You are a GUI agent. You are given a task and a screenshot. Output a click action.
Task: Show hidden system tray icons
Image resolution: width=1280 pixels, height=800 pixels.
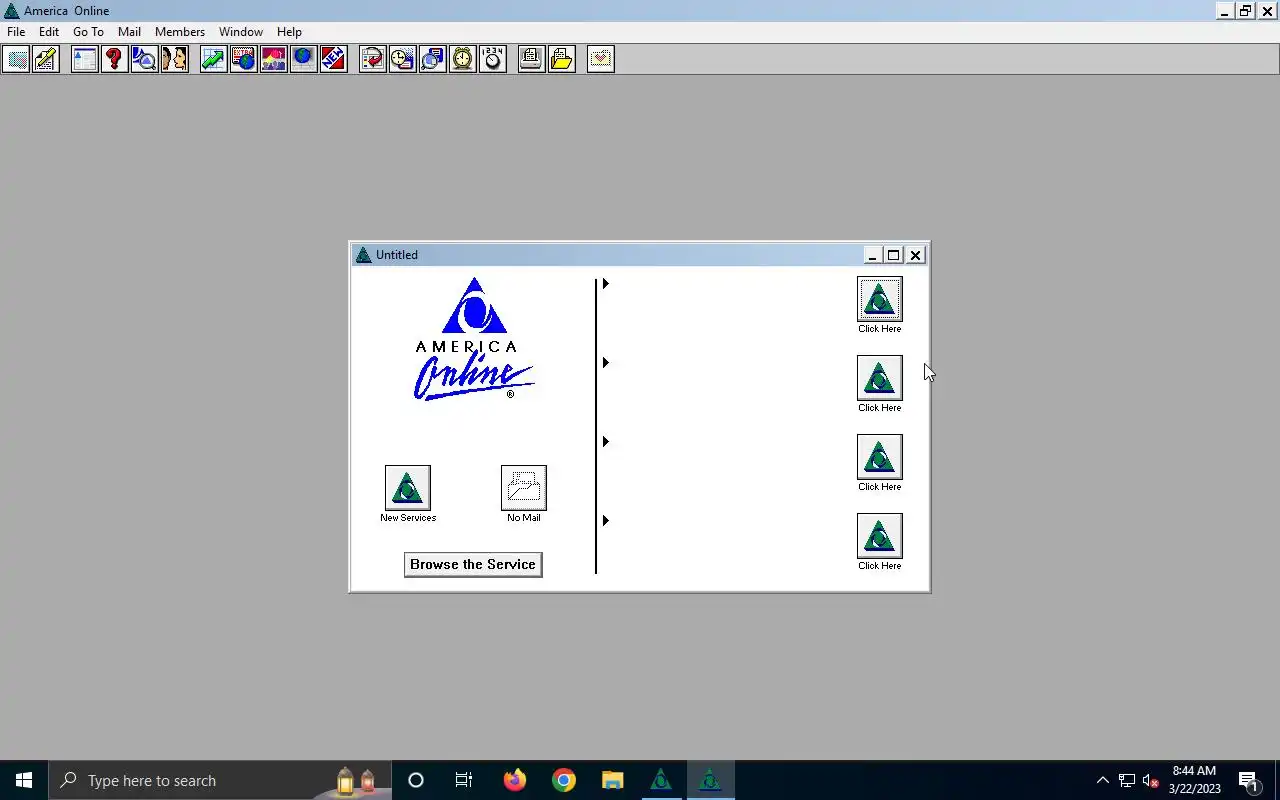1103,780
